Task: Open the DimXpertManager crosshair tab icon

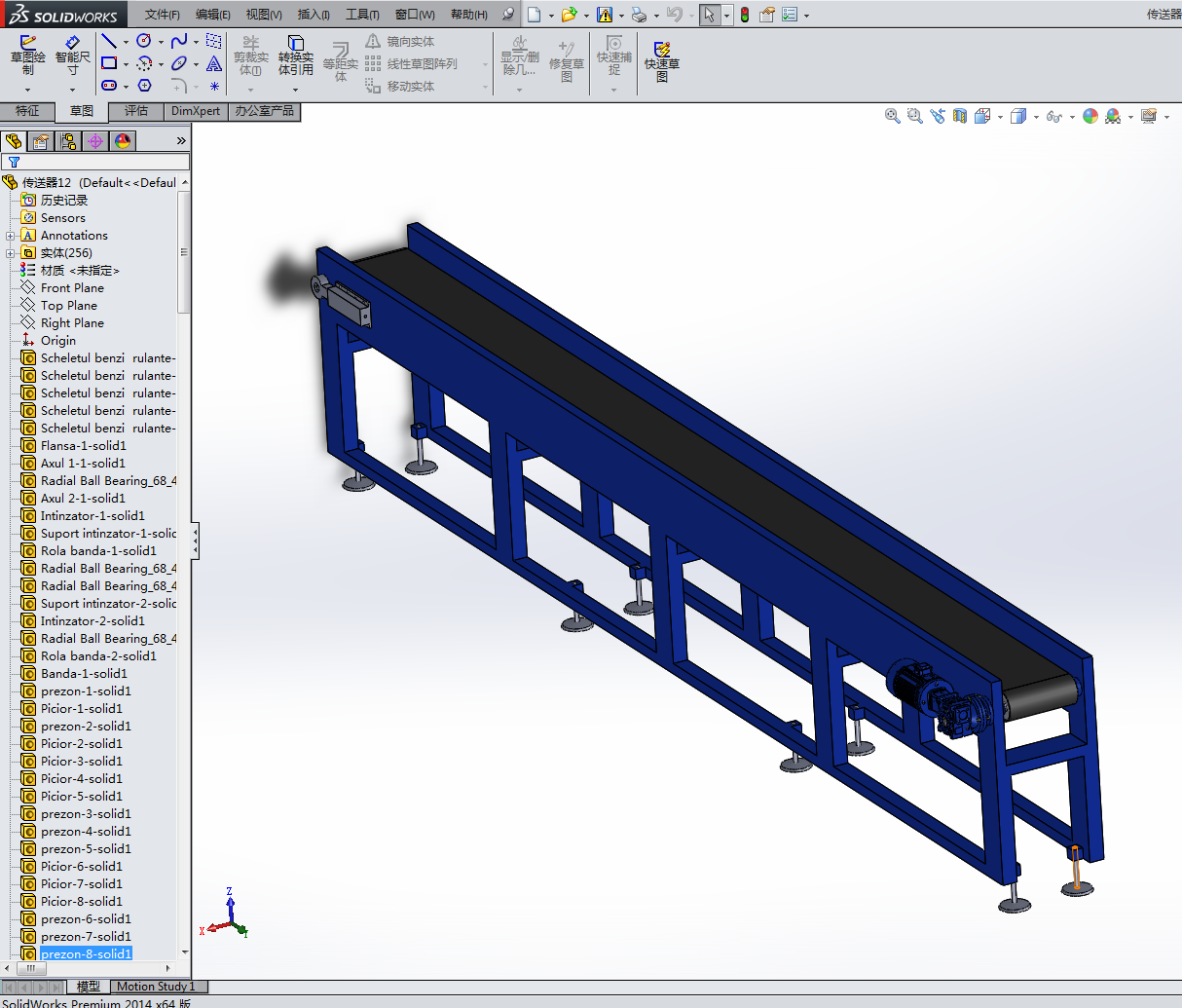Action: point(94,141)
